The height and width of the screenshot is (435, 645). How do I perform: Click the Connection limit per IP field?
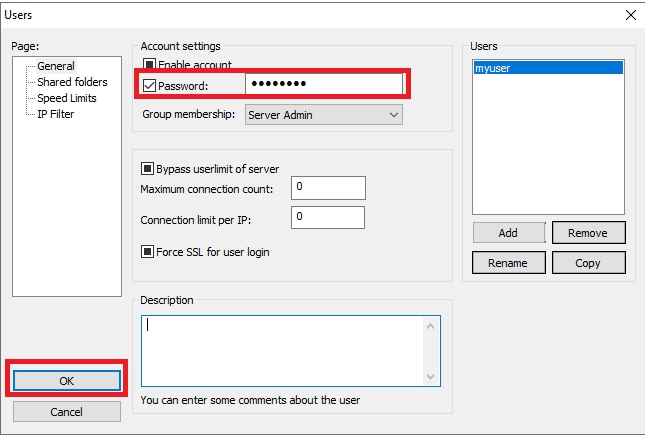(x=328, y=217)
